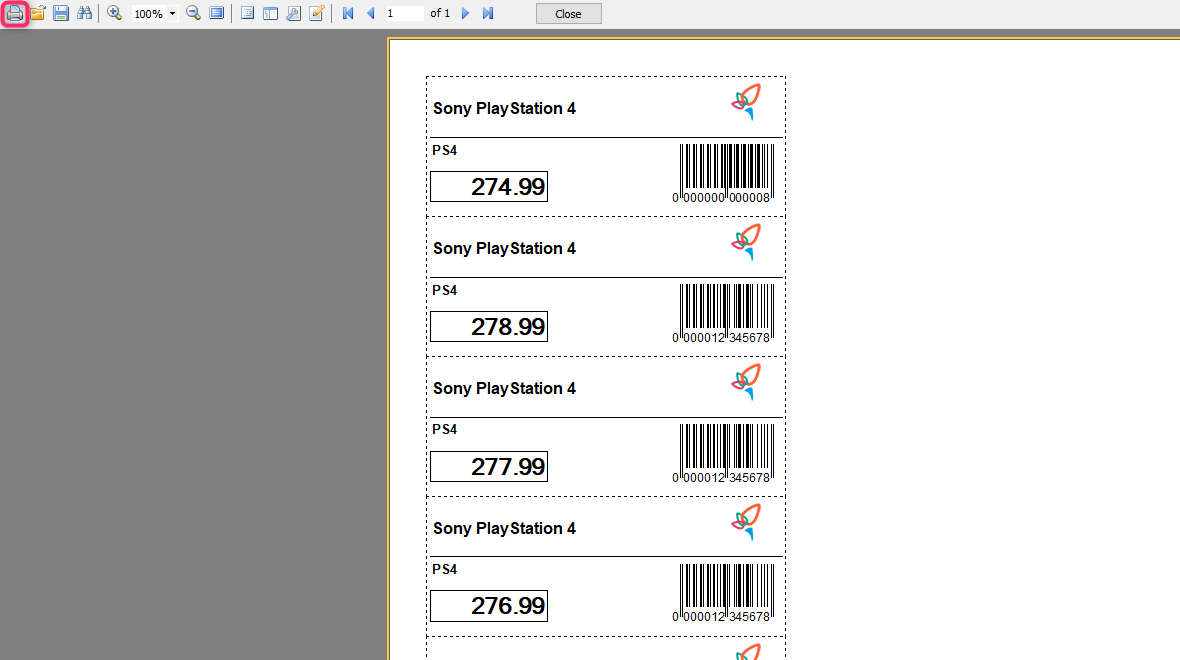
Task: Go to the first page
Action: (348, 14)
